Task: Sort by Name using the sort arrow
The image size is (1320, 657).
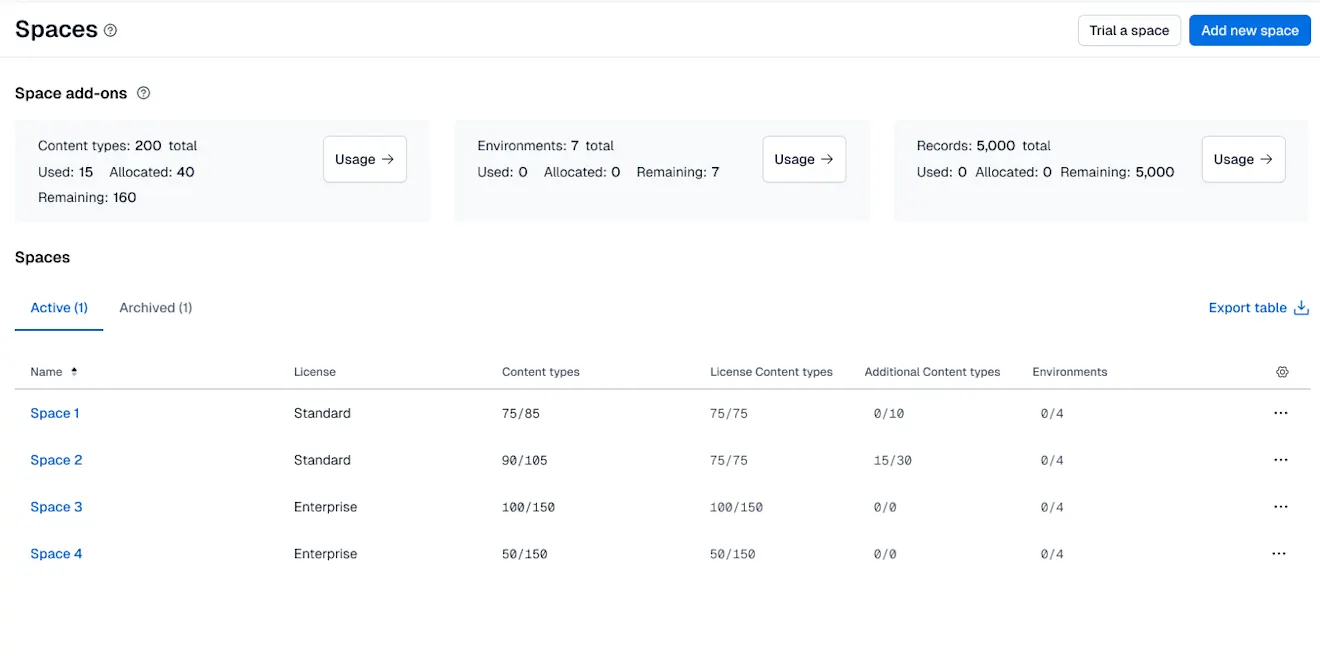Action: [x=74, y=372]
